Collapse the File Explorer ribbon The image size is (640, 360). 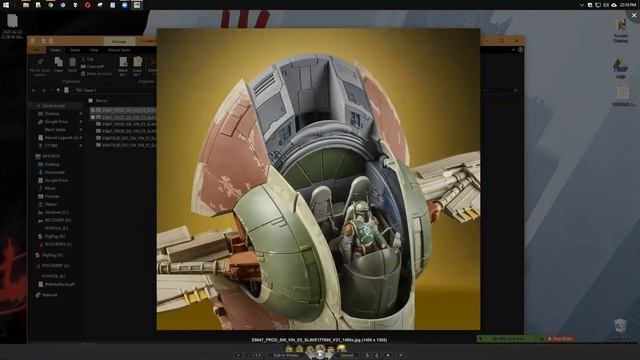(x=513, y=50)
